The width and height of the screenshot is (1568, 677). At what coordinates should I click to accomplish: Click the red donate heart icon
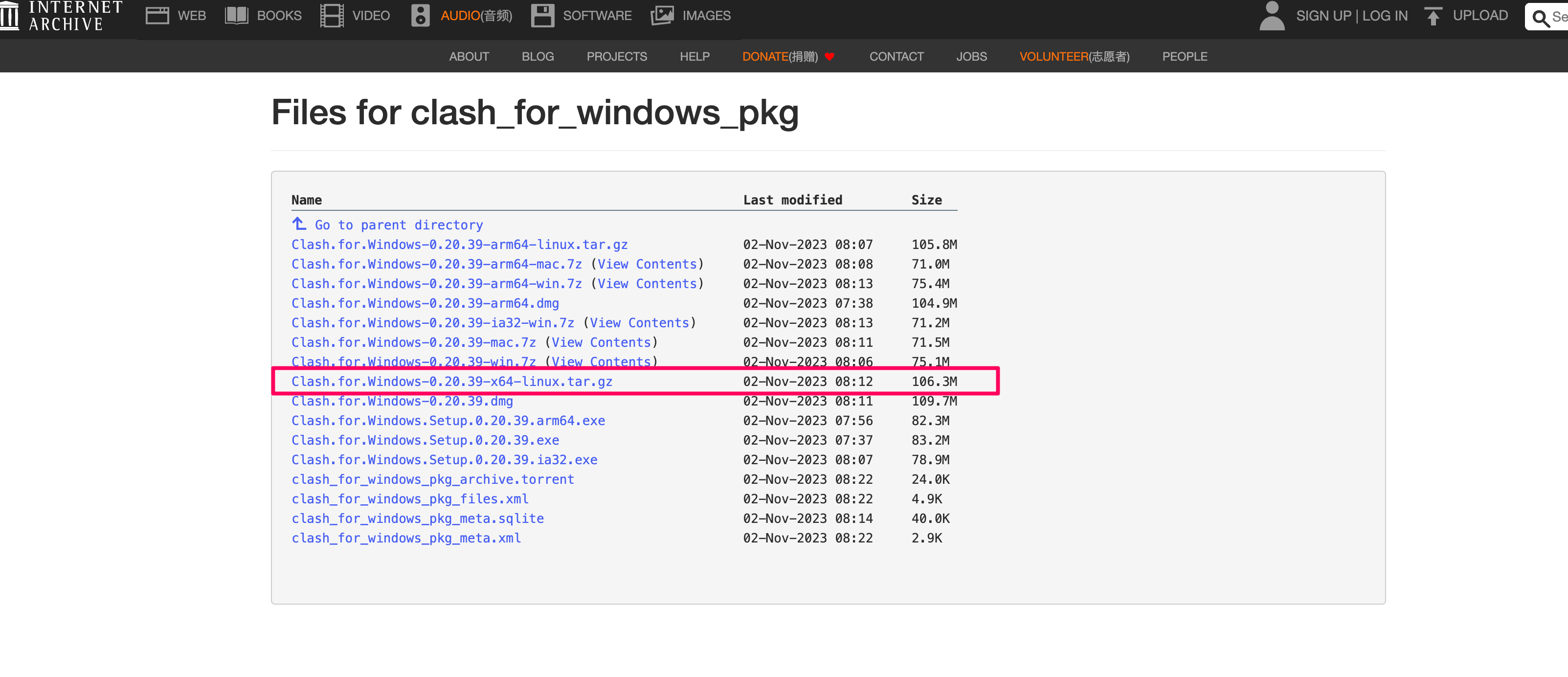[829, 57]
